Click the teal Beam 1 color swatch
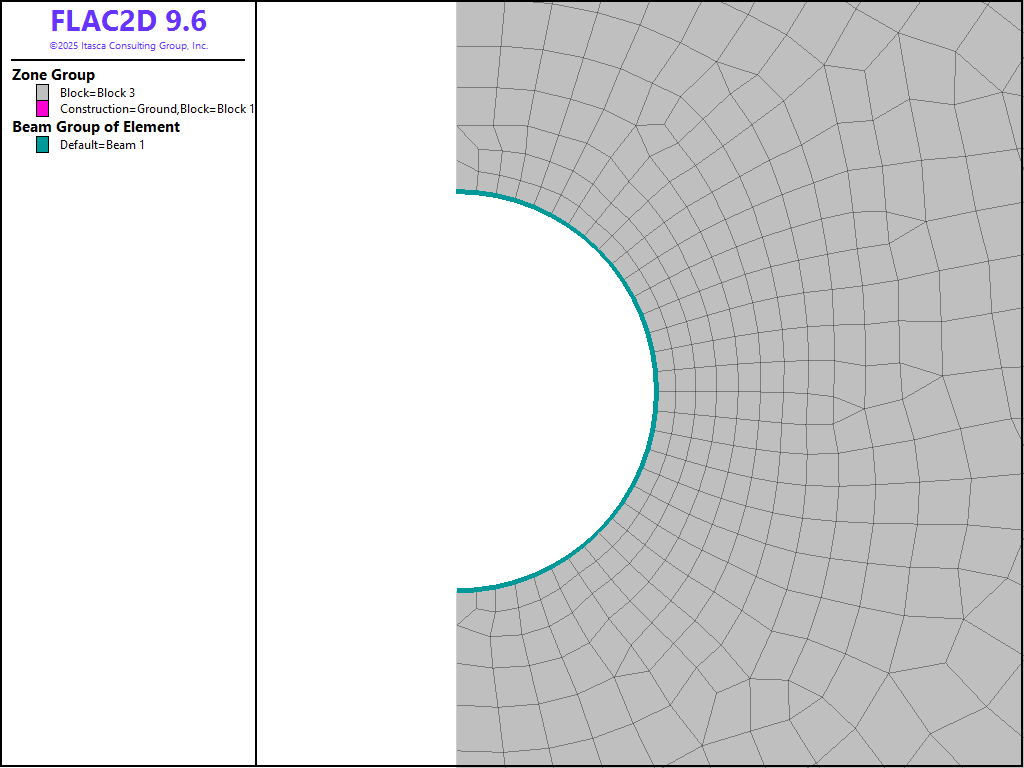The image size is (1024, 768). [43, 145]
